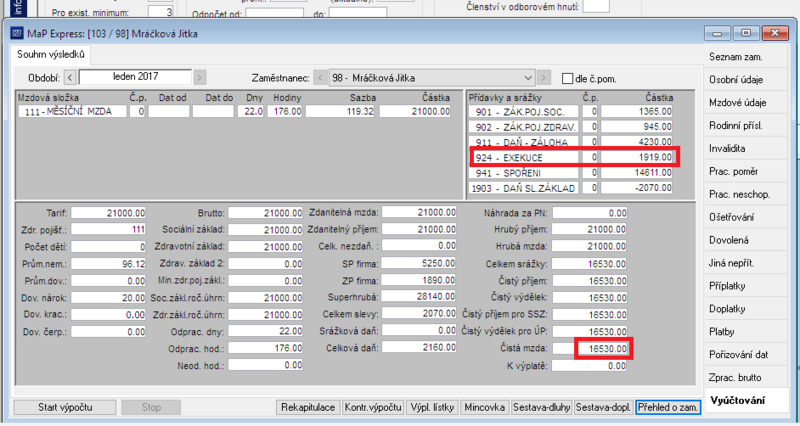This screenshot has width=800, height=426.
Task: Click the Celkem slevy field showing 2070.00
Action: click(x=419, y=314)
